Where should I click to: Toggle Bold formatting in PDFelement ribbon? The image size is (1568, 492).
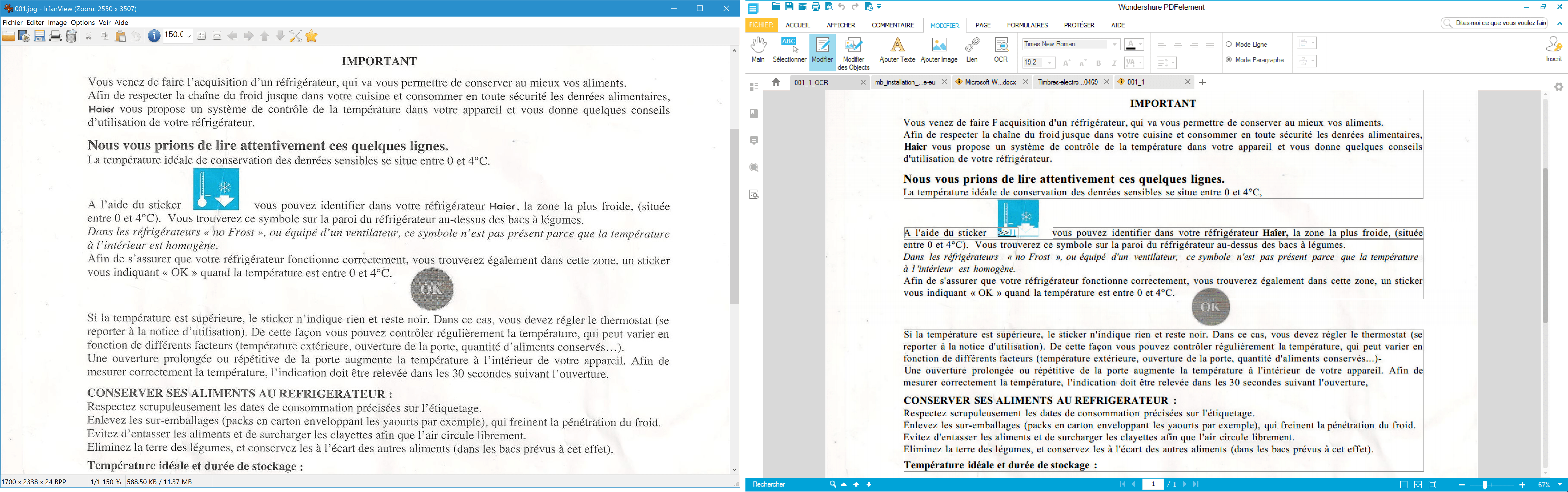coord(1099,63)
